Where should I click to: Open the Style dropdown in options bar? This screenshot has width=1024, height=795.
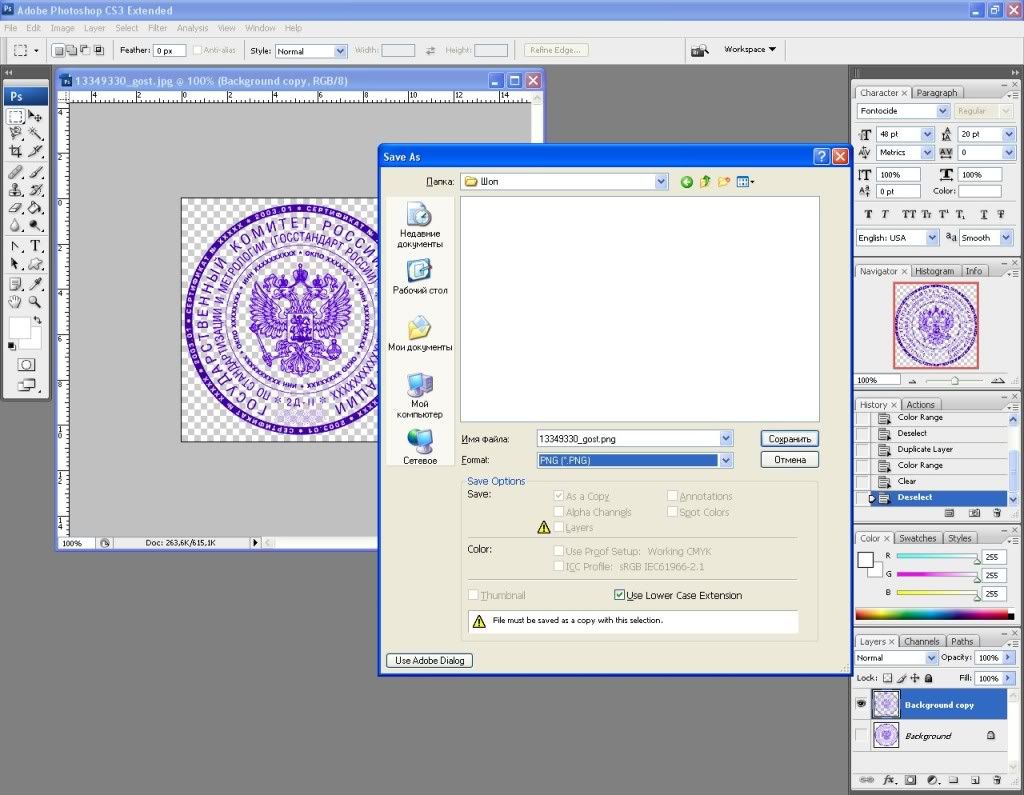[340, 51]
